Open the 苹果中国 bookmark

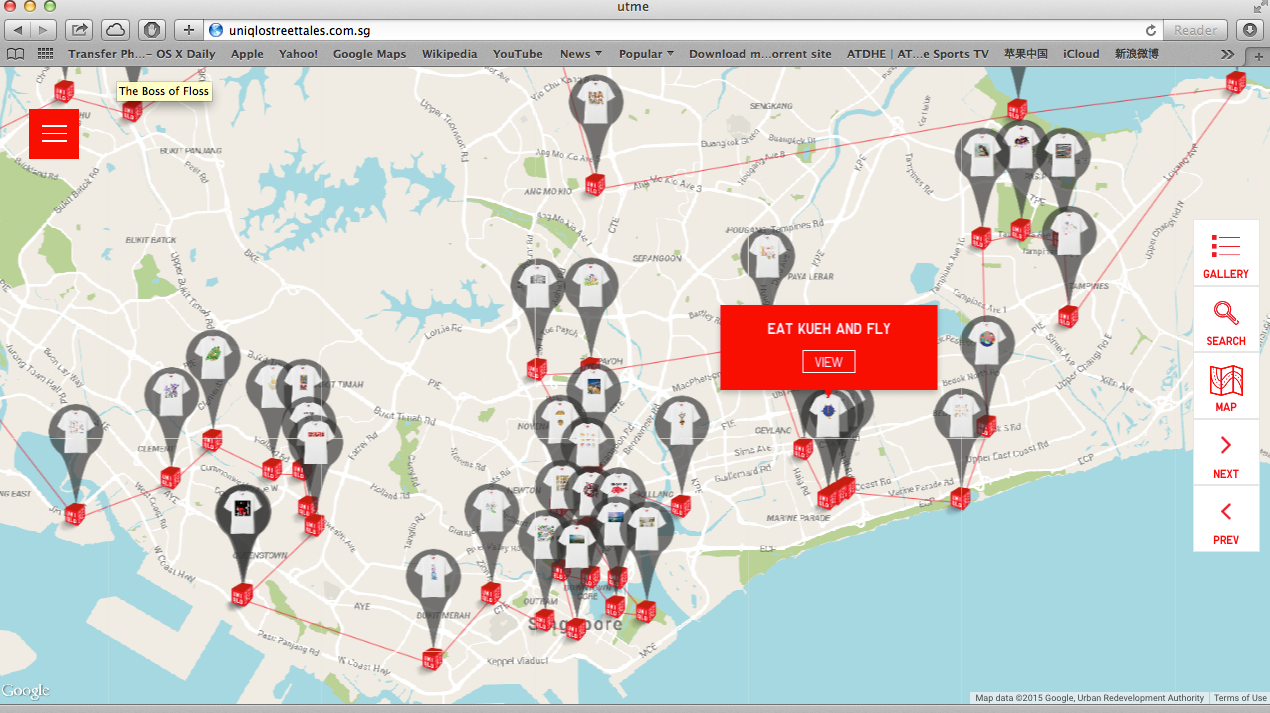[1025, 54]
